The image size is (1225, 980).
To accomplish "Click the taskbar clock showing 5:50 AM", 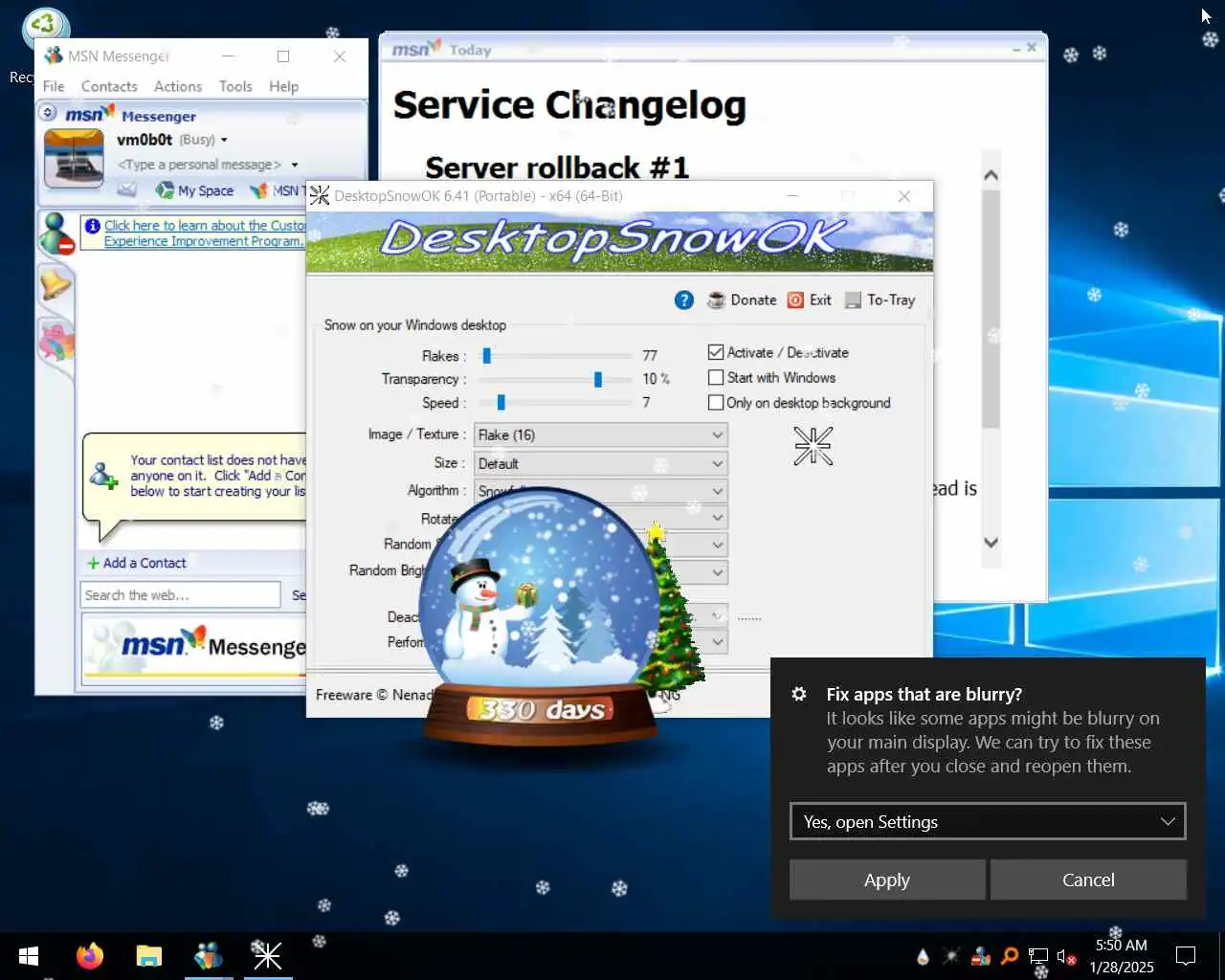I will click(x=1122, y=956).
